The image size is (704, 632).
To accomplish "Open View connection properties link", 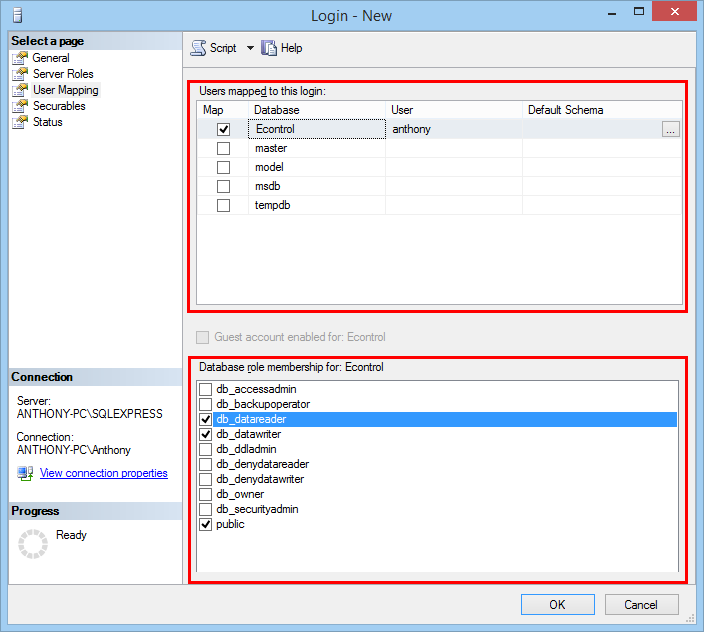I will coord(103,473).
